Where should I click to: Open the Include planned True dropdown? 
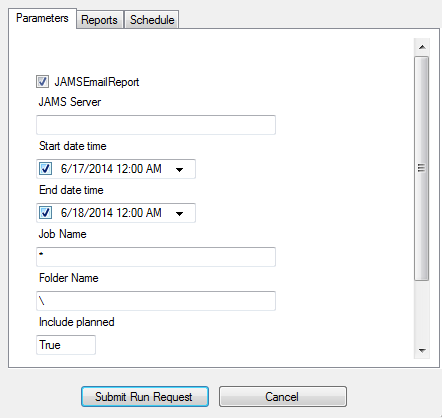66,345
